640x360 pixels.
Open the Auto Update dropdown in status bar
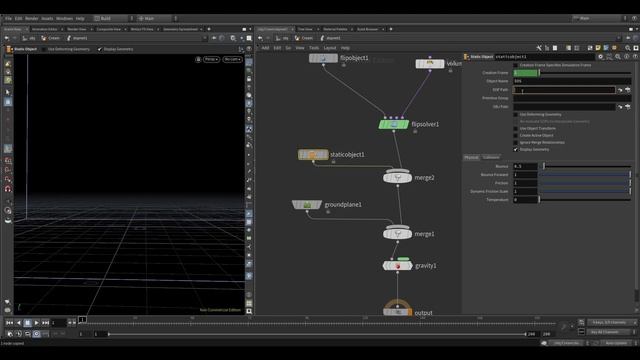616,343
